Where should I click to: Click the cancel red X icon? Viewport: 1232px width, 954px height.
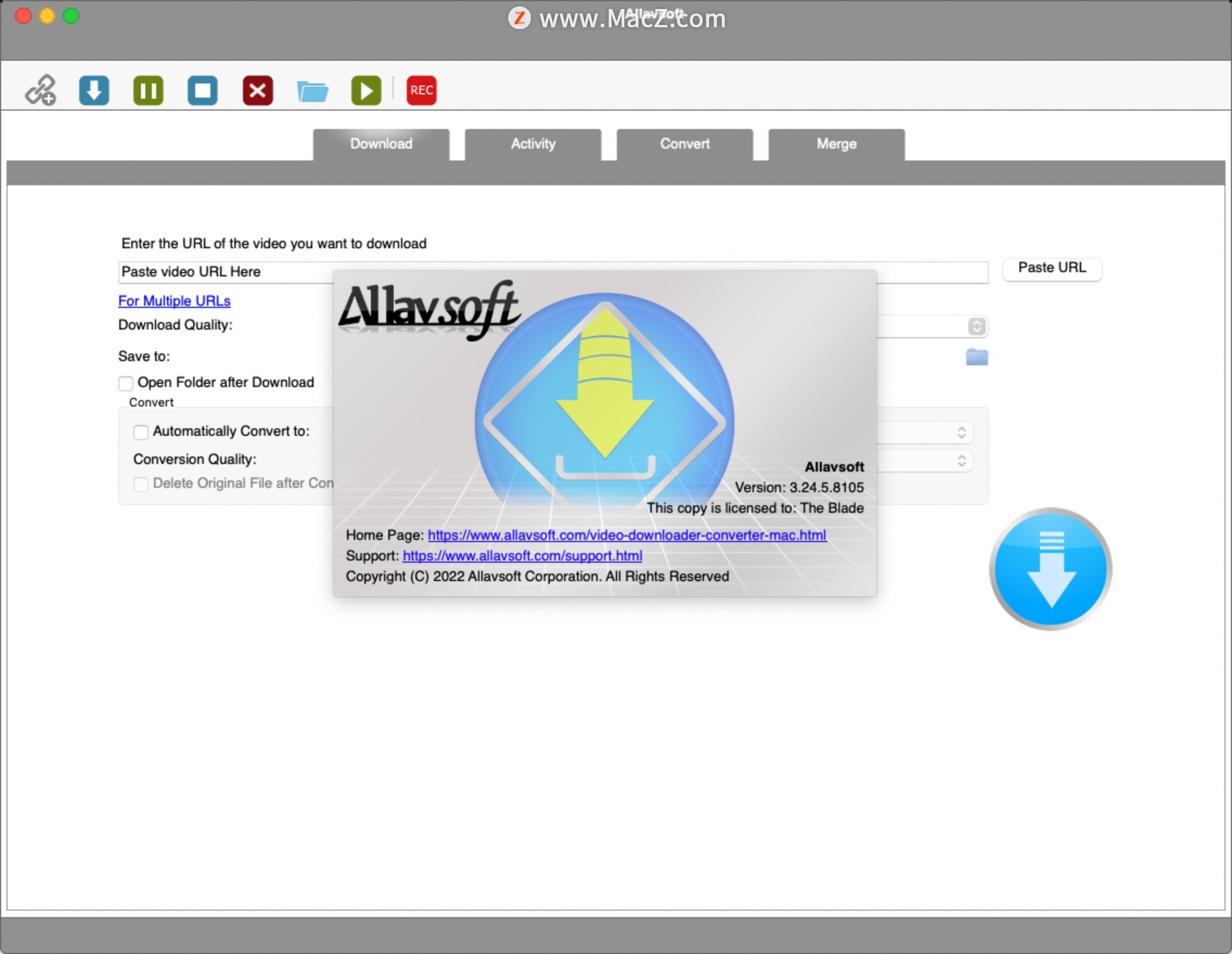258,90
